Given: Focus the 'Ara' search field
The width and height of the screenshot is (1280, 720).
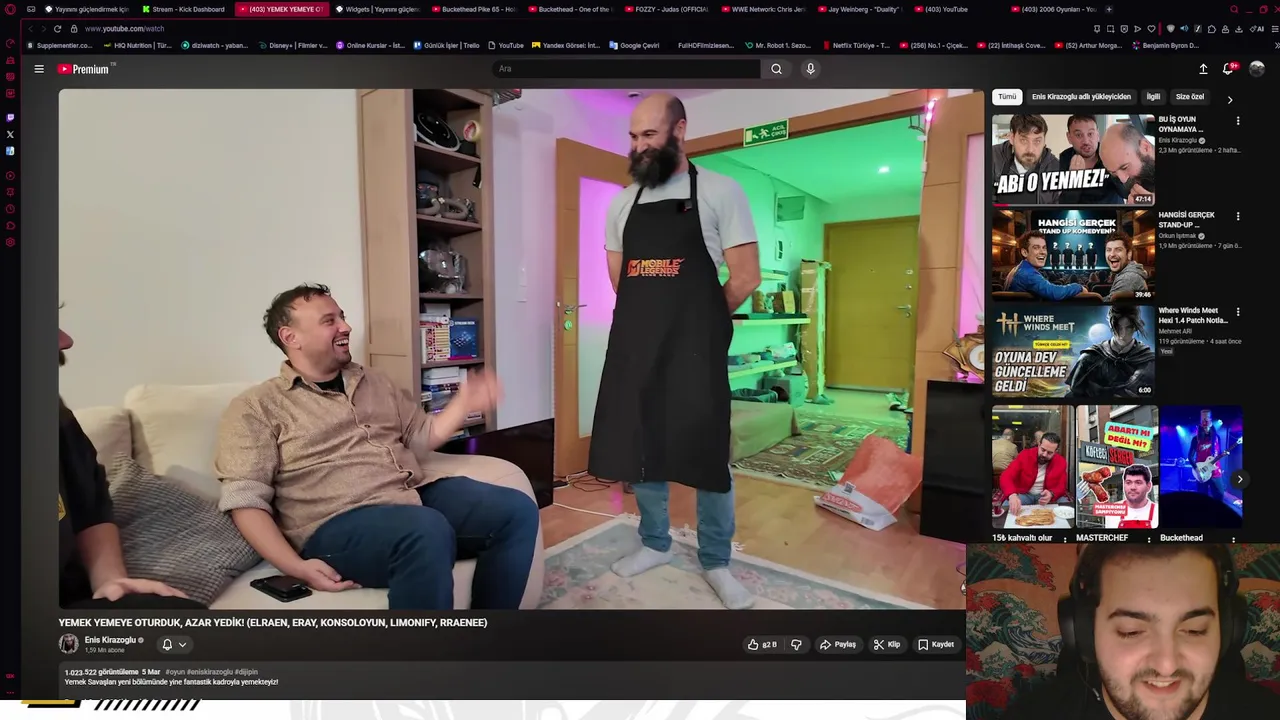Looking at the screenshot, I should pyautogui.click(x=626, y=69).
